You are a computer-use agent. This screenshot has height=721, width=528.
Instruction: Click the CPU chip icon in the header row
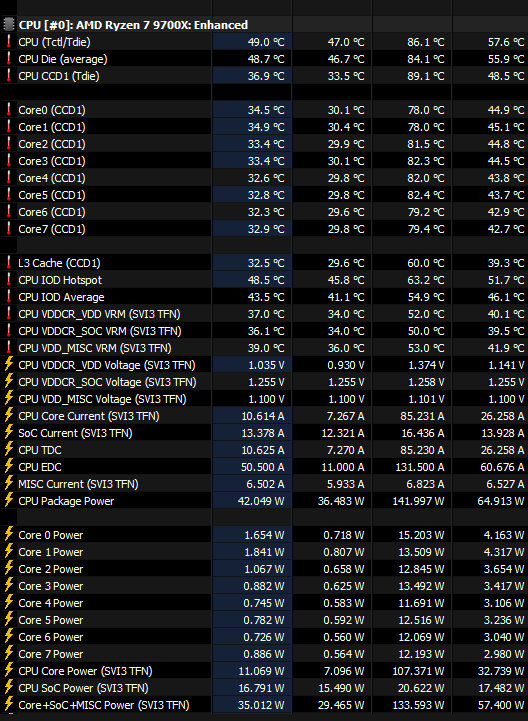[x=9, y=24]
